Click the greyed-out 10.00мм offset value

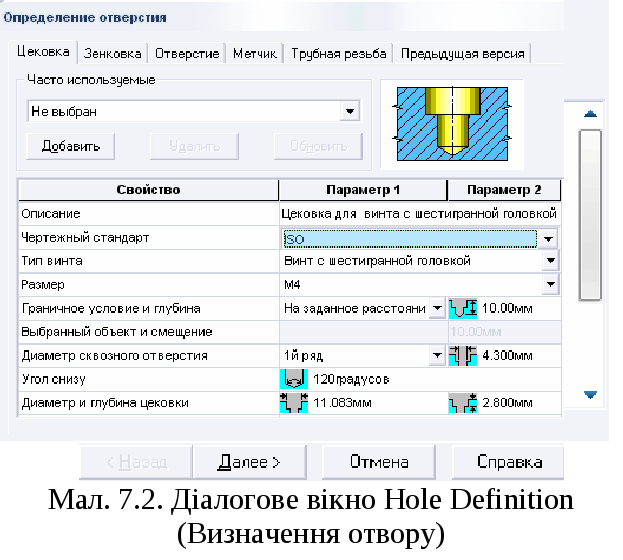coord(476,332)
